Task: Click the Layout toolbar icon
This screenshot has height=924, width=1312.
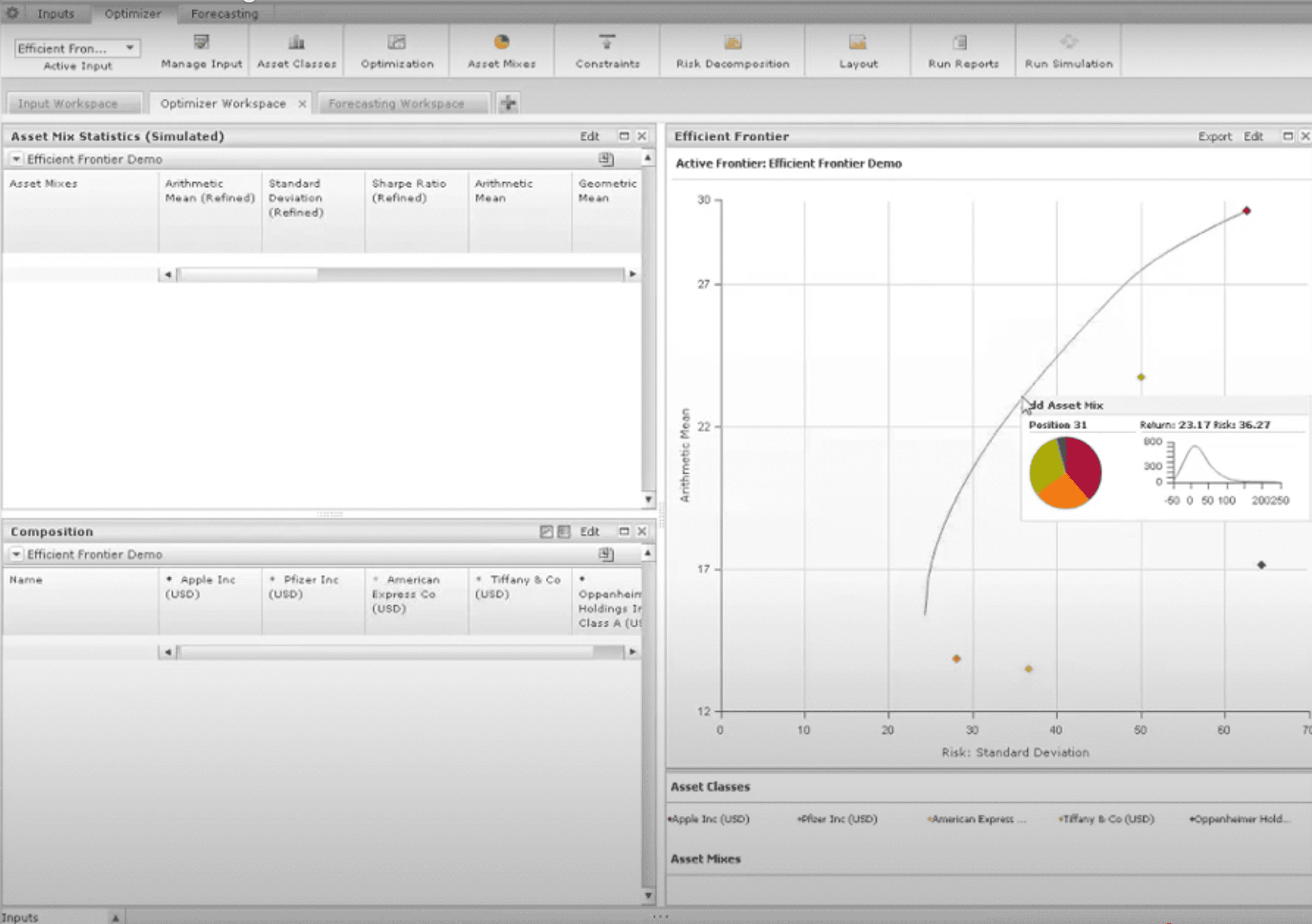Action: coord(858,42)
